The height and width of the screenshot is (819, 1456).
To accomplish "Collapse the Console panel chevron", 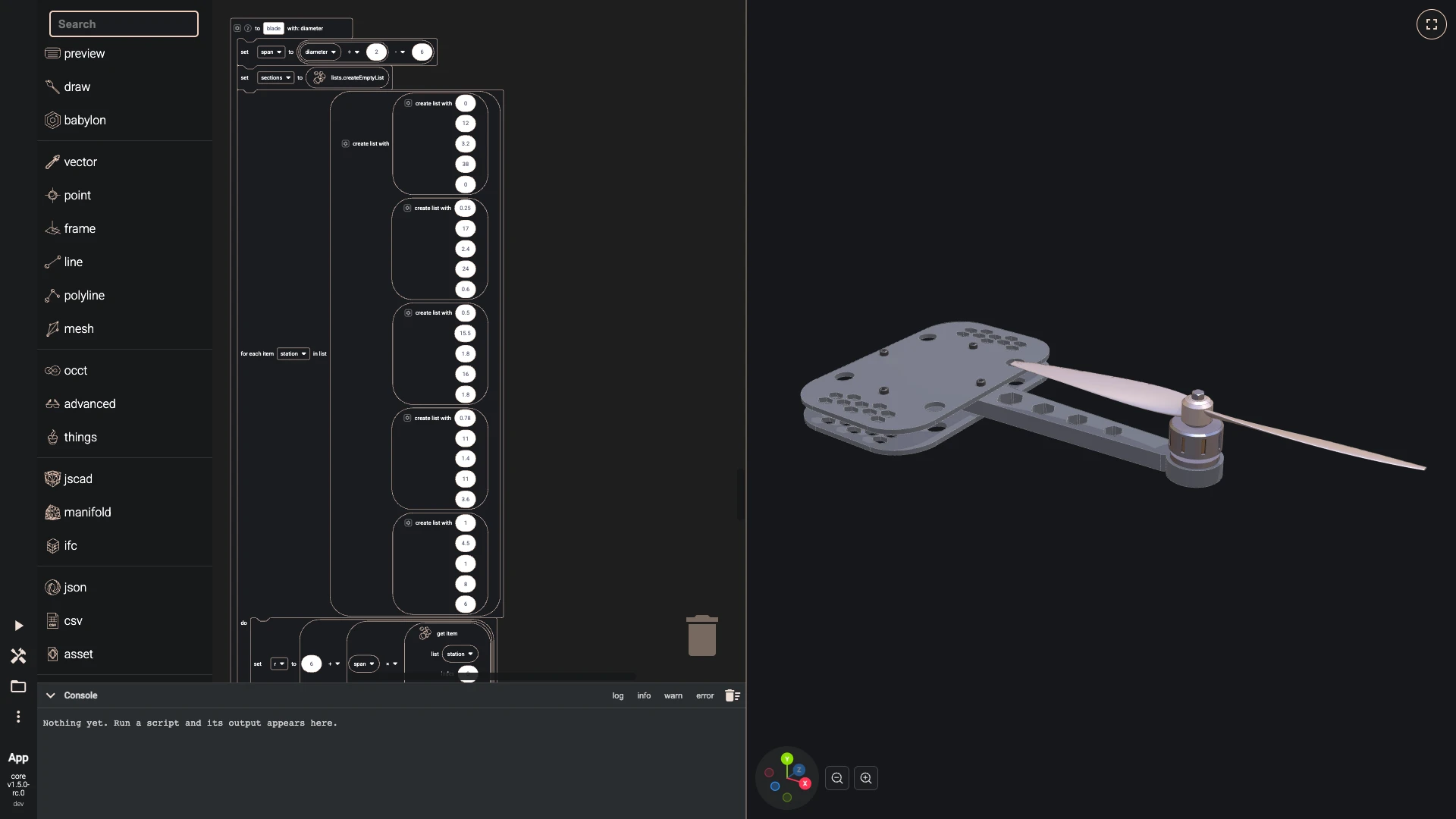I will pos(50,695).
